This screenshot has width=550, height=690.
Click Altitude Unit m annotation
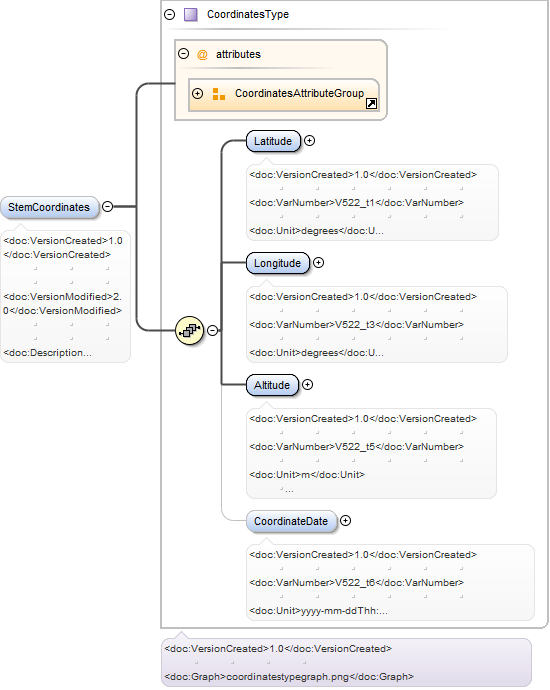click(x=307, y=475)
